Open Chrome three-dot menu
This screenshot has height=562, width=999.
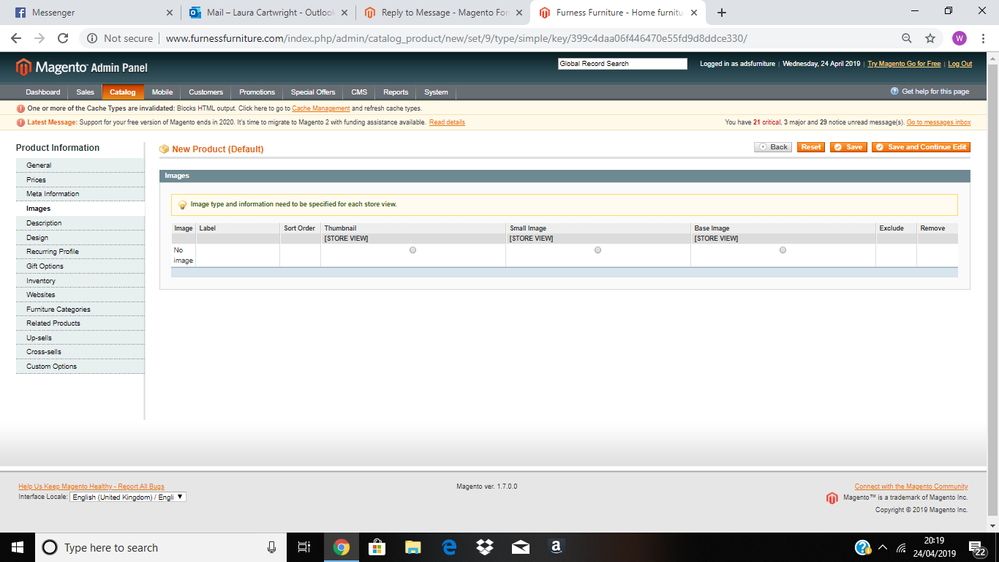click(x=983, y=38)
